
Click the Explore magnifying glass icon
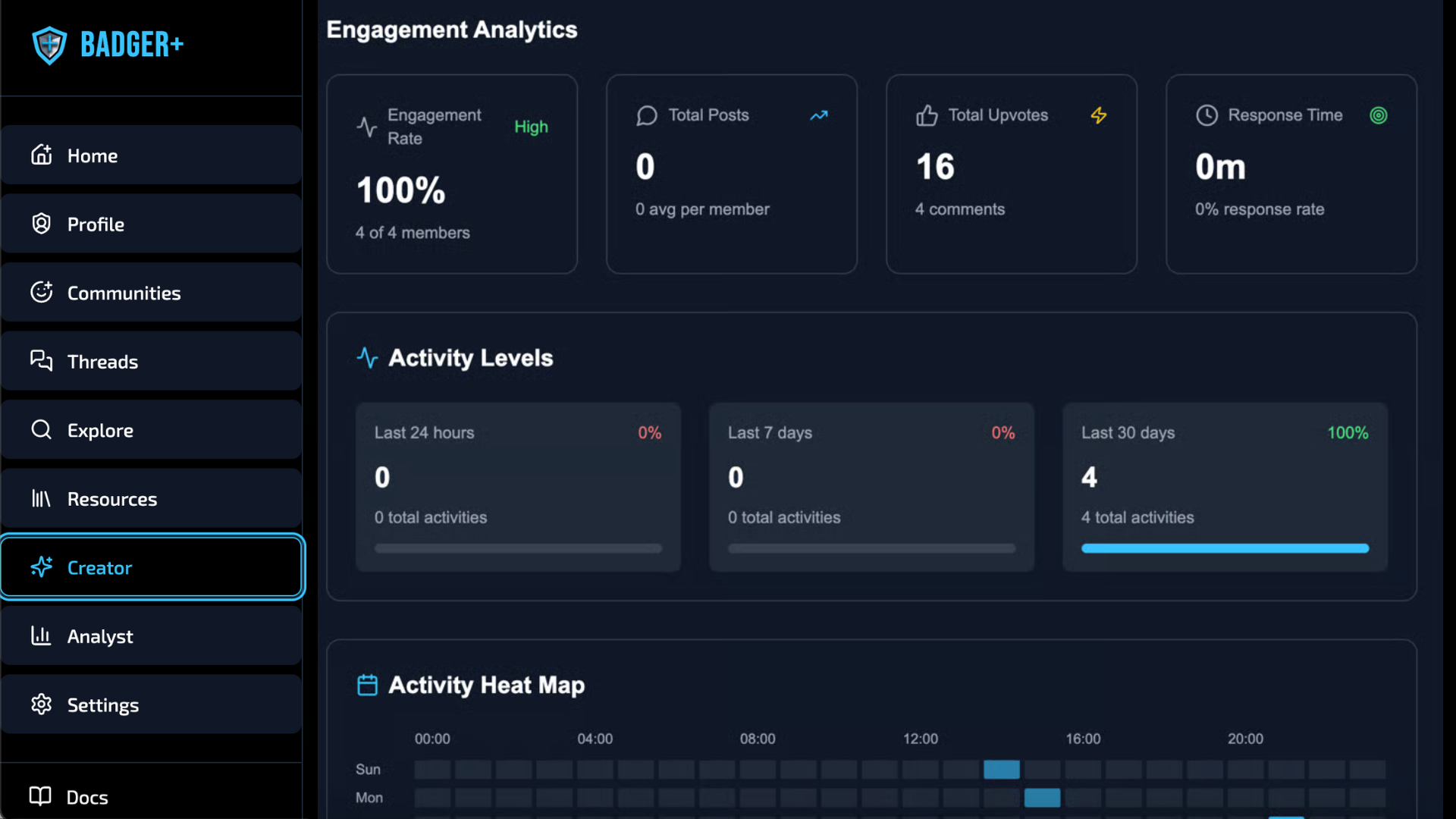42,429
